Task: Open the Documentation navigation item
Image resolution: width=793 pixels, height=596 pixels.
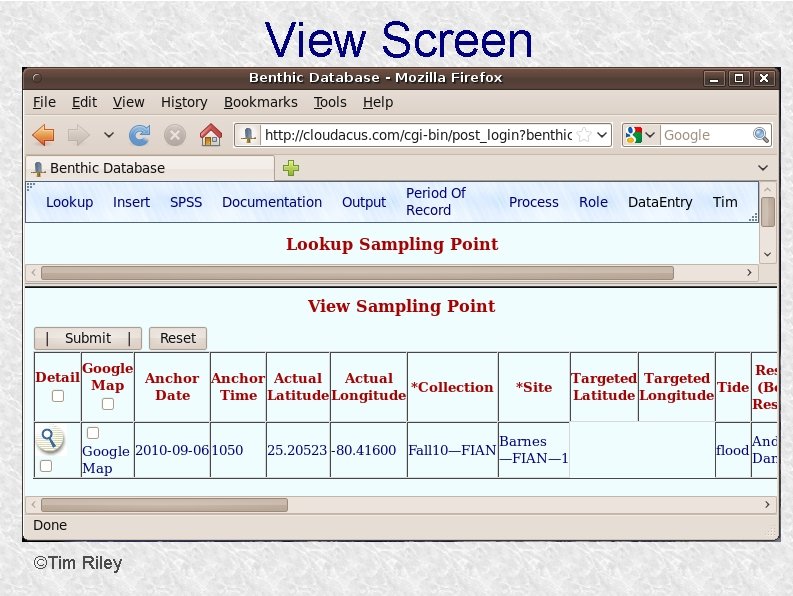Action: pyautogui.click(x=272, y=202)
